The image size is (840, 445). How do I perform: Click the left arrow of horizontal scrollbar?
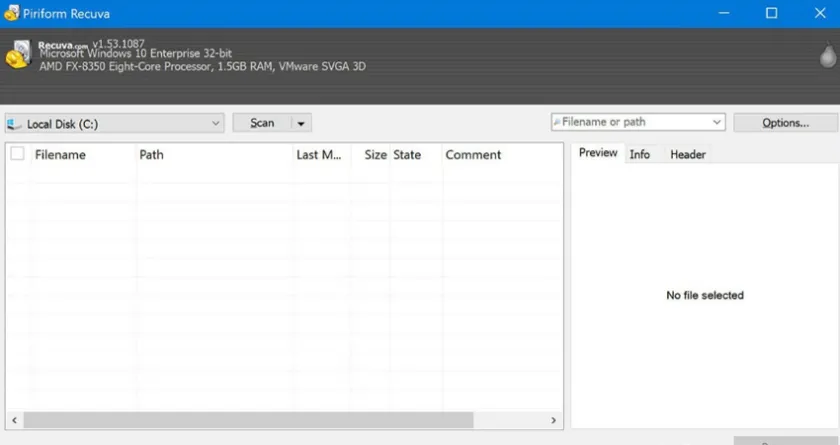14,421
